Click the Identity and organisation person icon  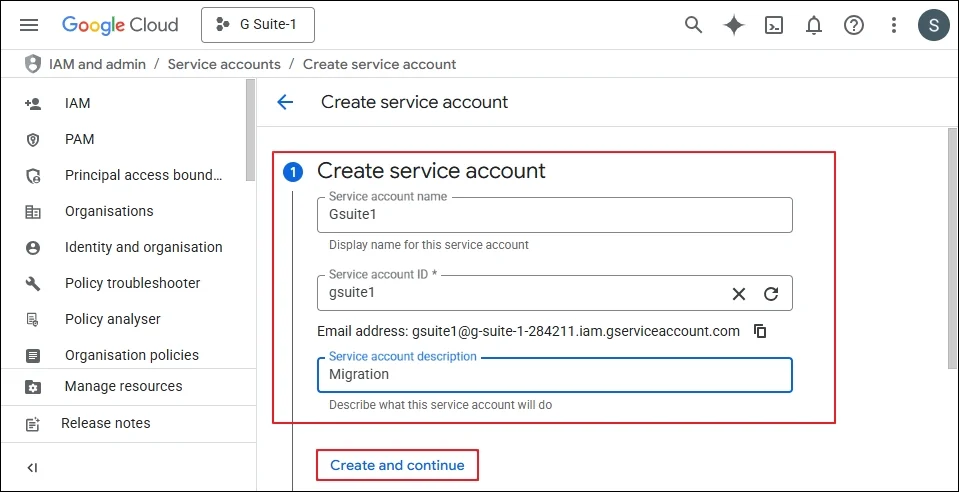(x=33, y=248)
